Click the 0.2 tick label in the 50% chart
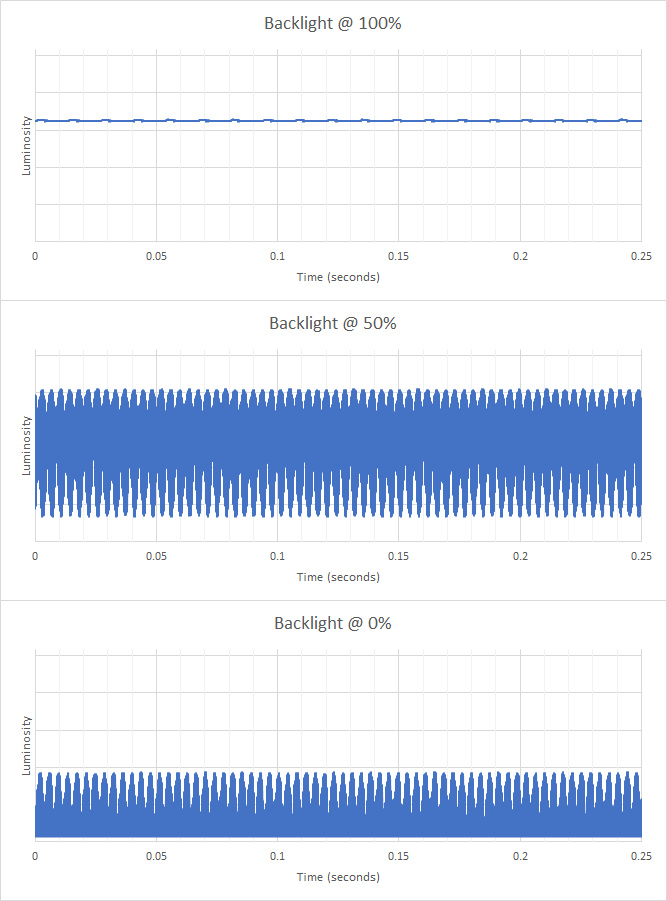 pyautogui.click(x=519, y=557)
